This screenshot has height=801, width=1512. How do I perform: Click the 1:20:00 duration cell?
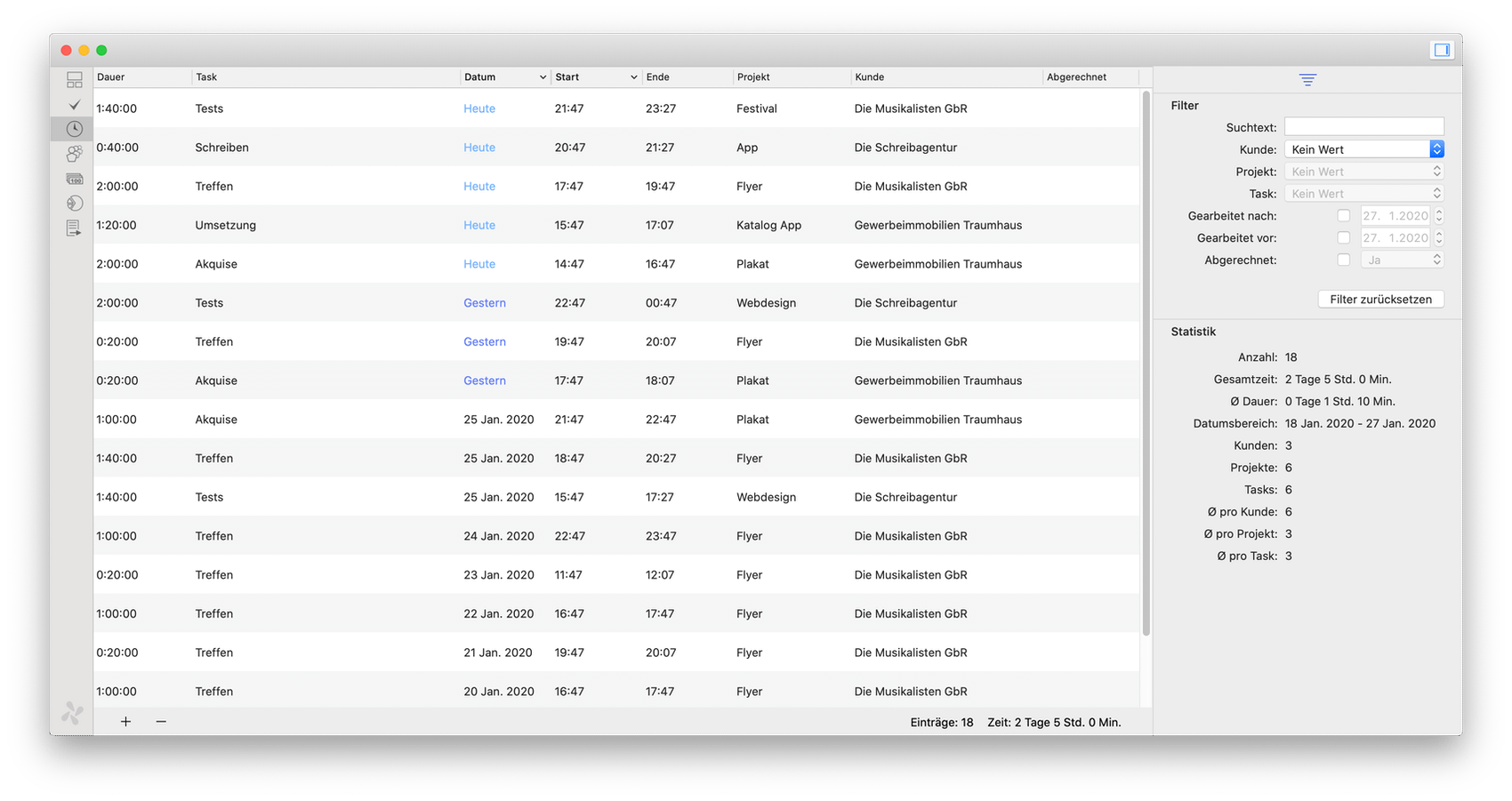point(117,225)
